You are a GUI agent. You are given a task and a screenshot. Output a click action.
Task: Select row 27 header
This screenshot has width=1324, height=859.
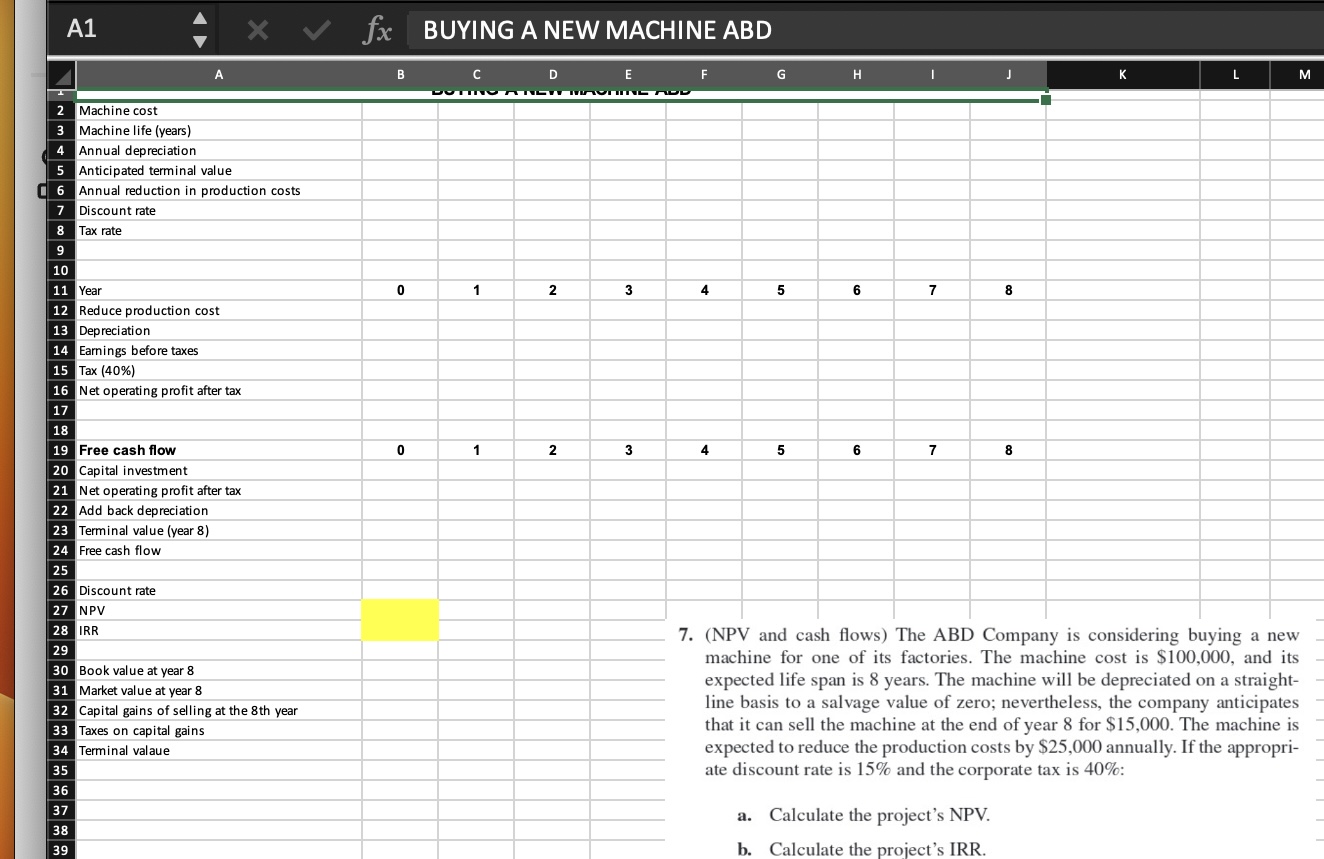click(x=60, y=610)
